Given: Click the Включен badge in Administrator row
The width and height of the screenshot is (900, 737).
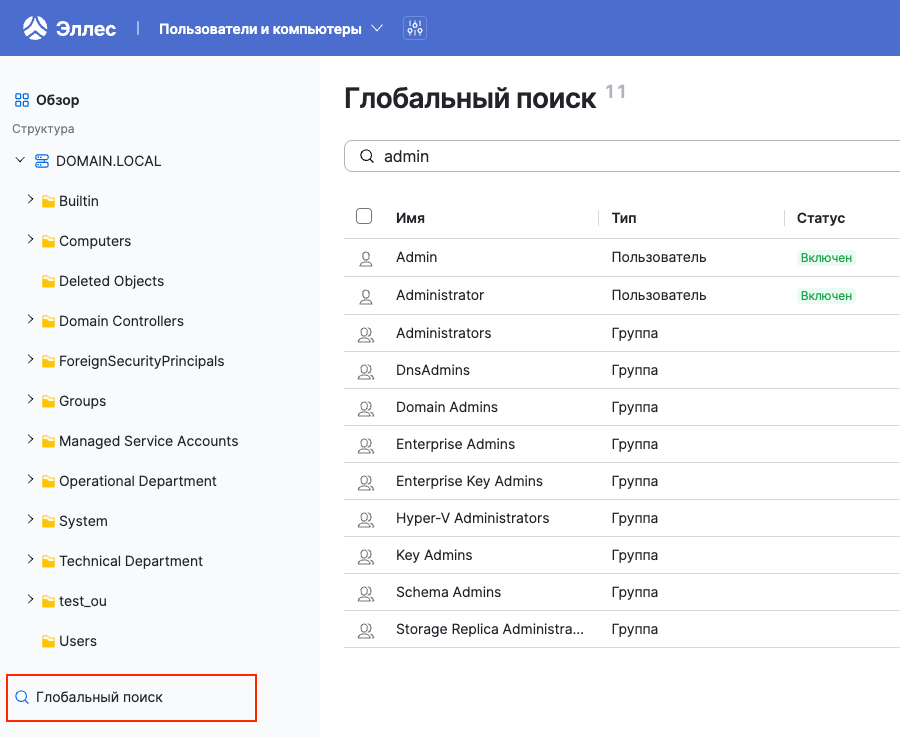Looking at the screenshot, I should (826, 296).
